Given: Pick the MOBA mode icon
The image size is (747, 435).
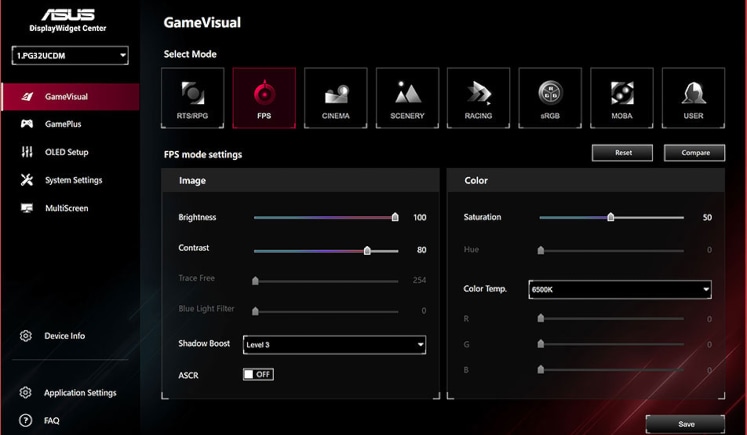Looking at the screenshot, I should pos(621,98).
